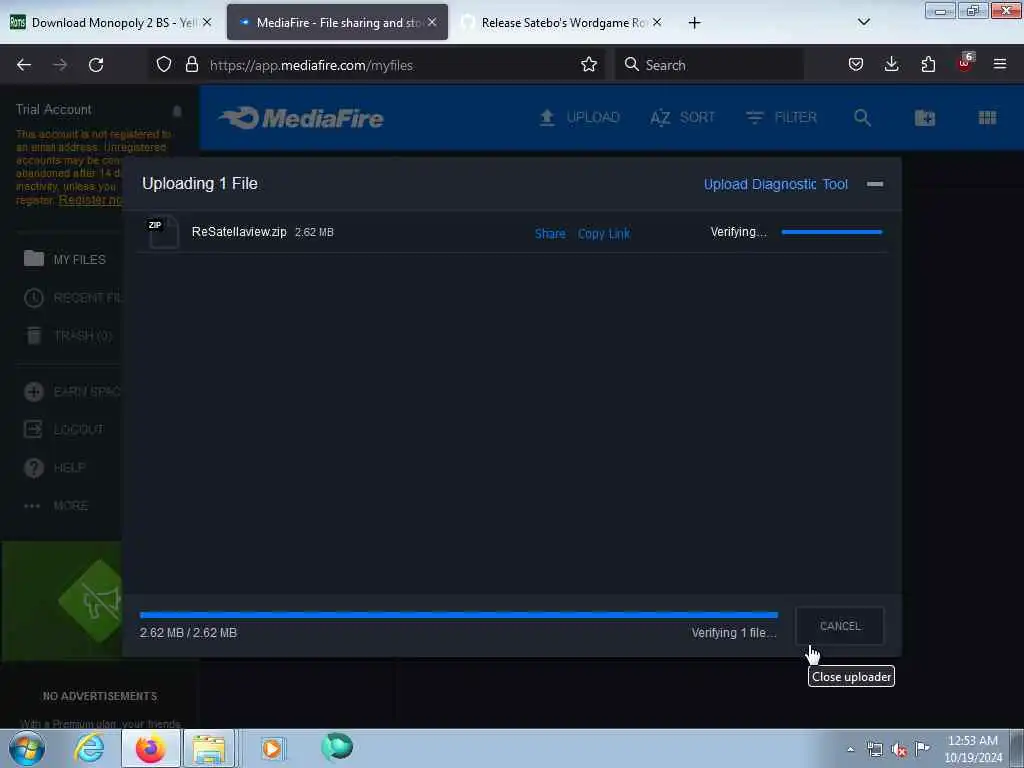The height and width of the screenshot is (768, 1024).
Task: Open the Pocket save icon
Action: tap(856, 64)
